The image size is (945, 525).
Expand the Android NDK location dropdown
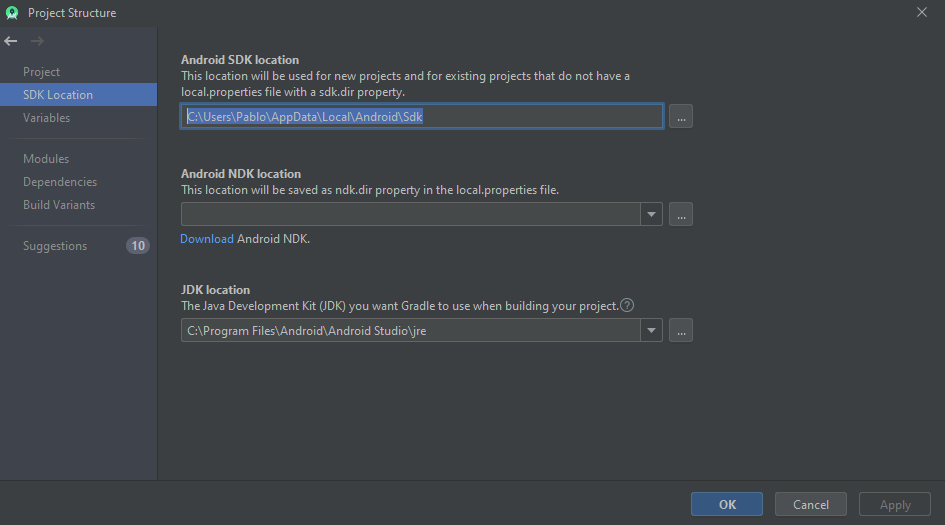(651, 215)
